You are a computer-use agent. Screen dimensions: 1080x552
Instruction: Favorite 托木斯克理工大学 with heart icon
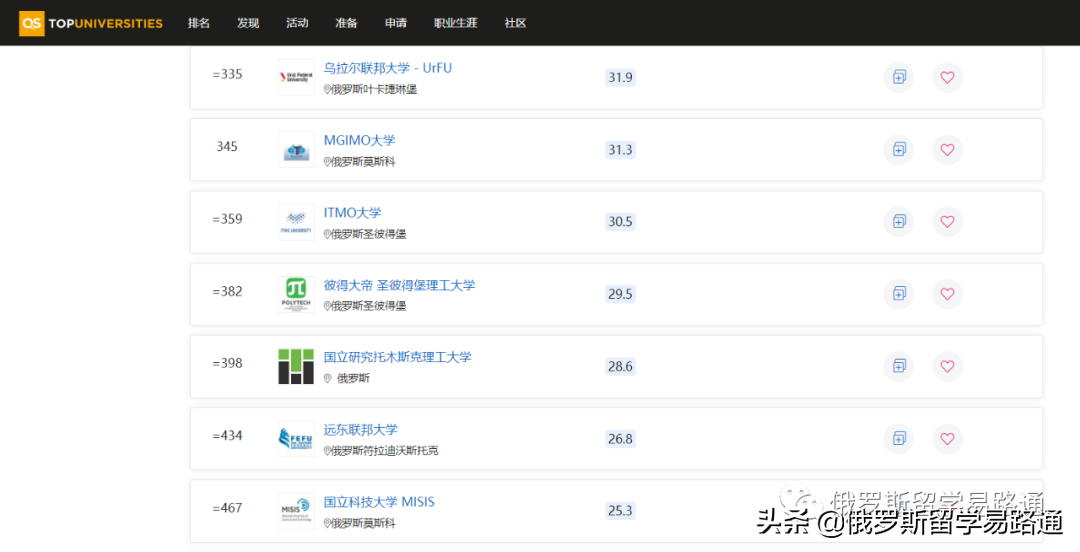948,366
